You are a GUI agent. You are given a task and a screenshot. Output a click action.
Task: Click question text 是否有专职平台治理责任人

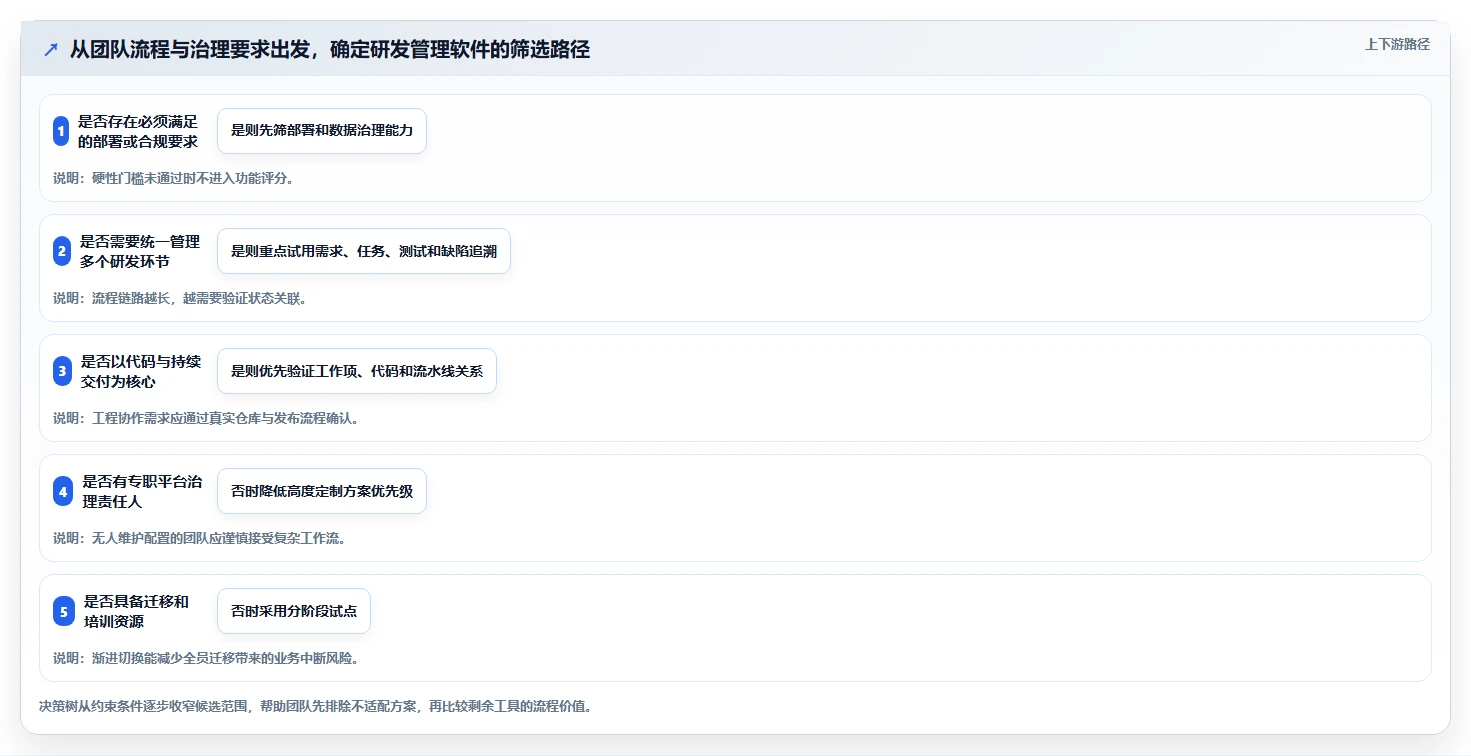tap(142, 491)
